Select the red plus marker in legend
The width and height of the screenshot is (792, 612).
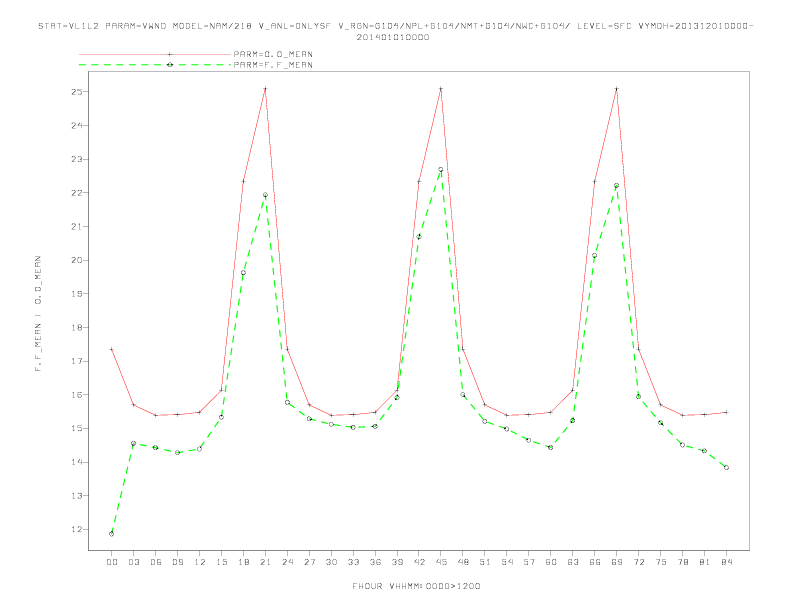tap(170, 54)
